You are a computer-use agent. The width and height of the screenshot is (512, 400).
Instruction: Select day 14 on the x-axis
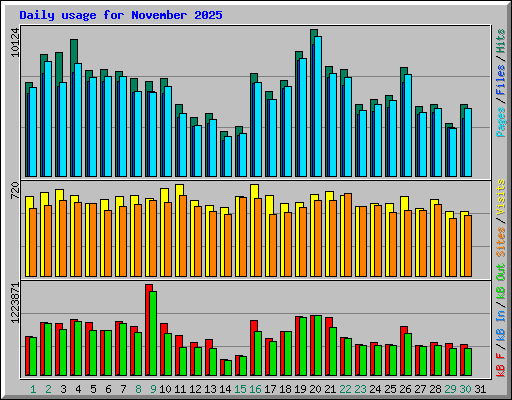[x=225, y=389]
